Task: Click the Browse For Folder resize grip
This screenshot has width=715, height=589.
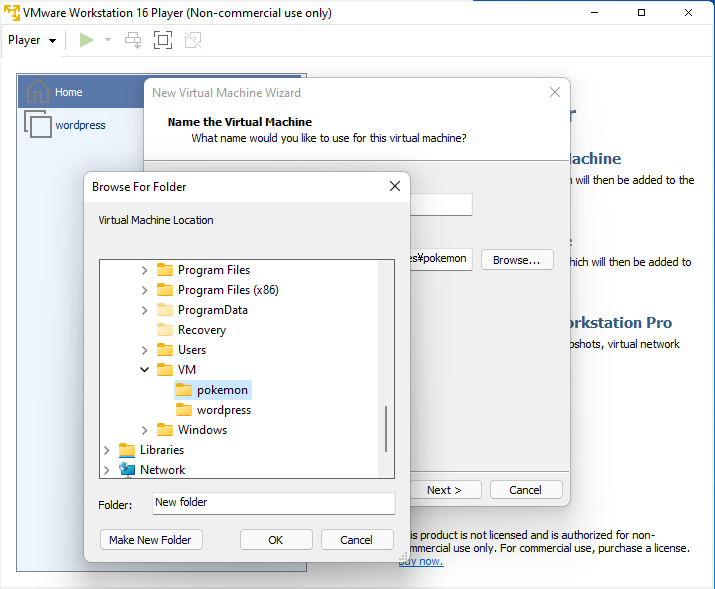Action: point(404,557)
